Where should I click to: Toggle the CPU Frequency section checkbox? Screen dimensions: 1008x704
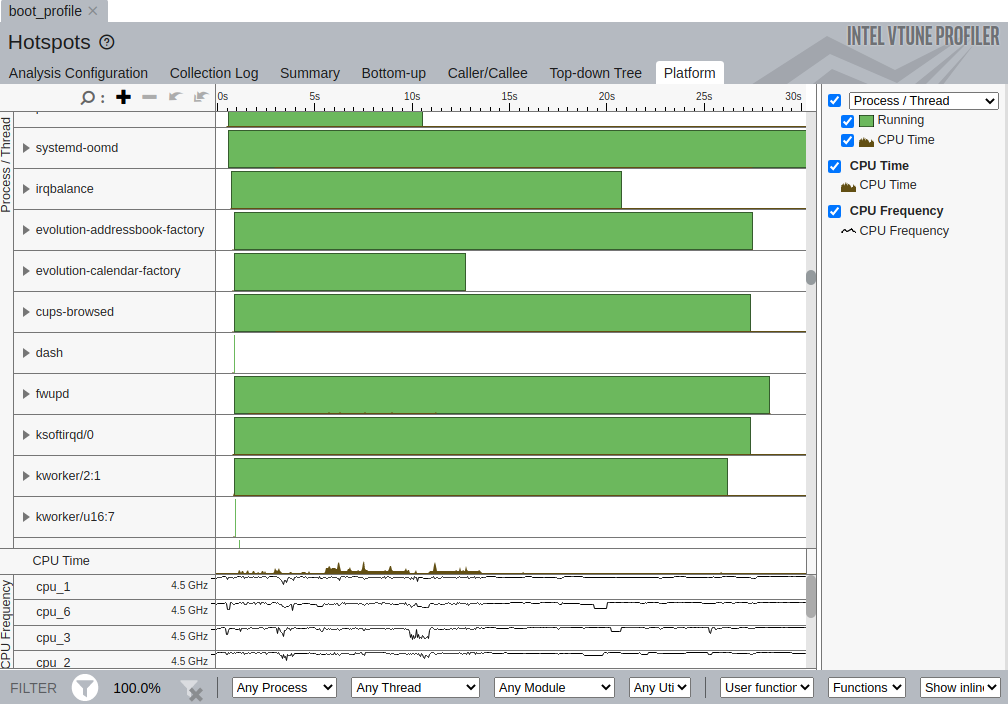(x=835, y=211)
